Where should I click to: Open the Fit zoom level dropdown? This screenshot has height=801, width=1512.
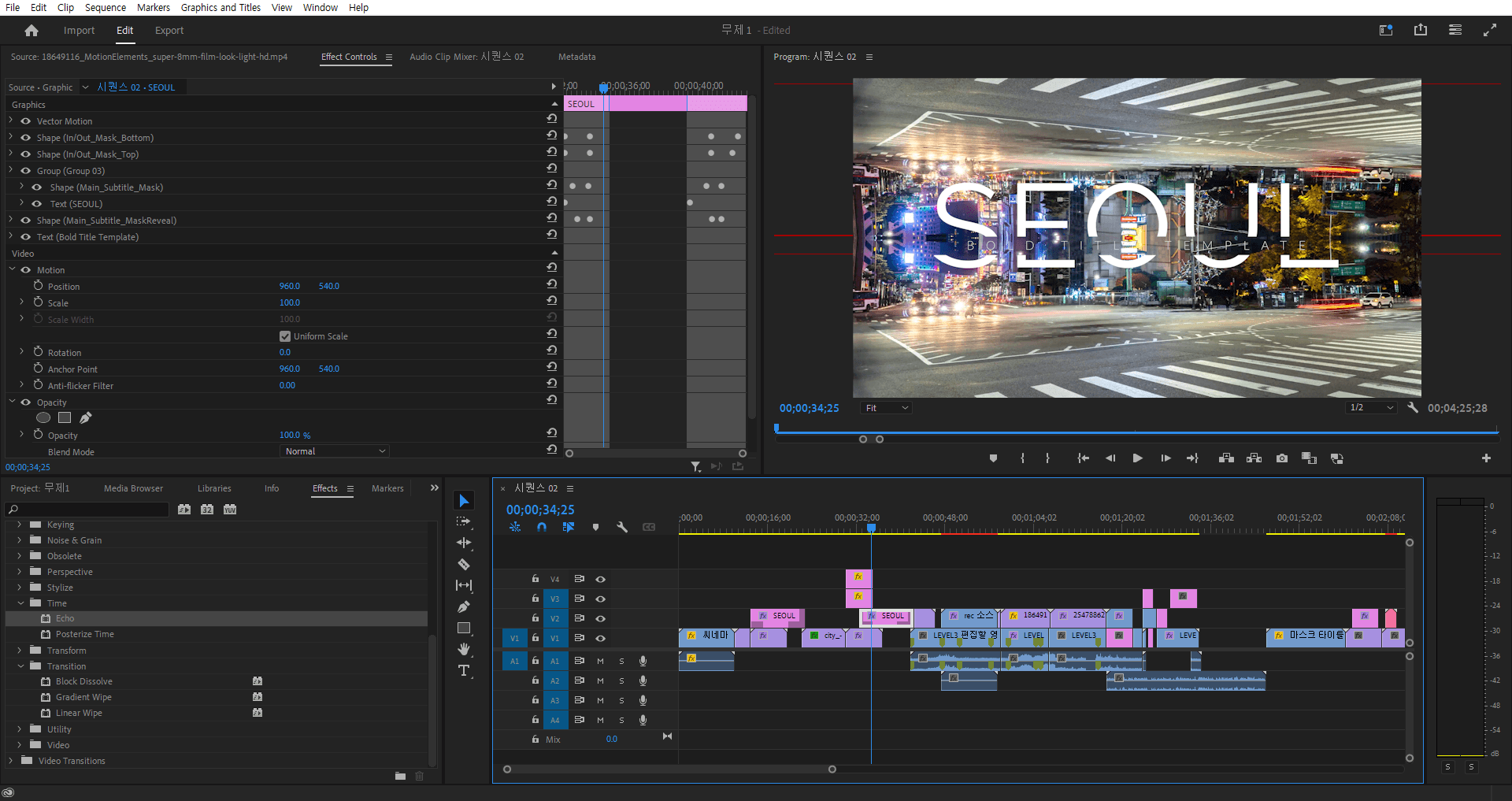[886, 408]
